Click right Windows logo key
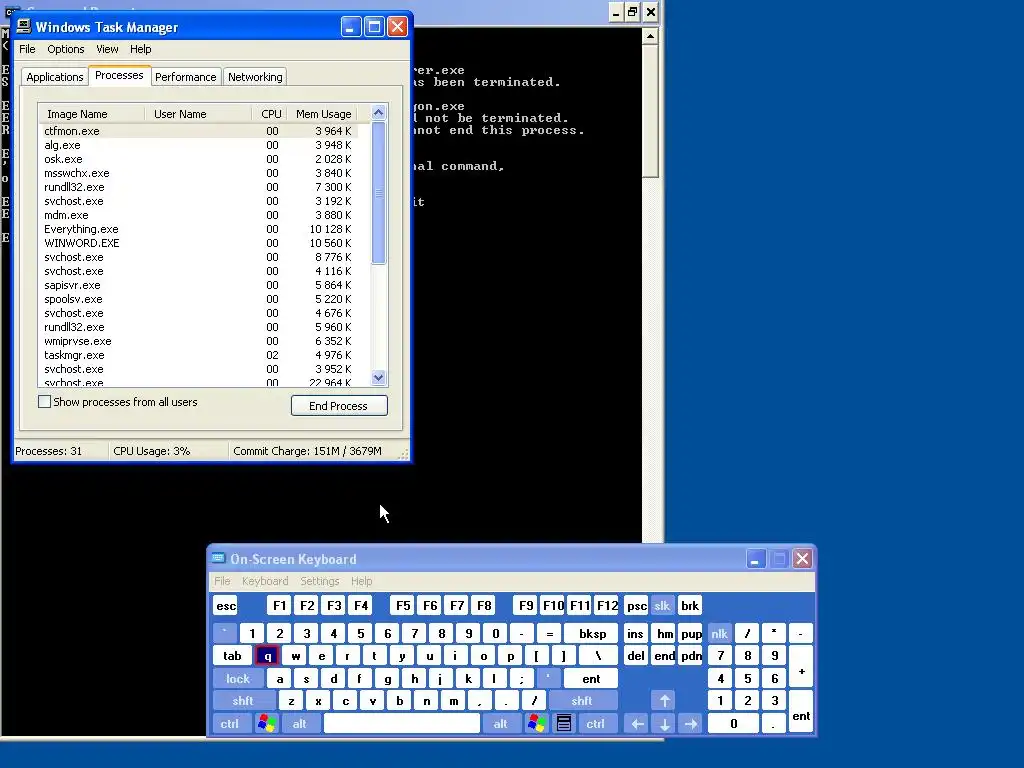Screen dimensions: 1024x768 coord(537,724)
